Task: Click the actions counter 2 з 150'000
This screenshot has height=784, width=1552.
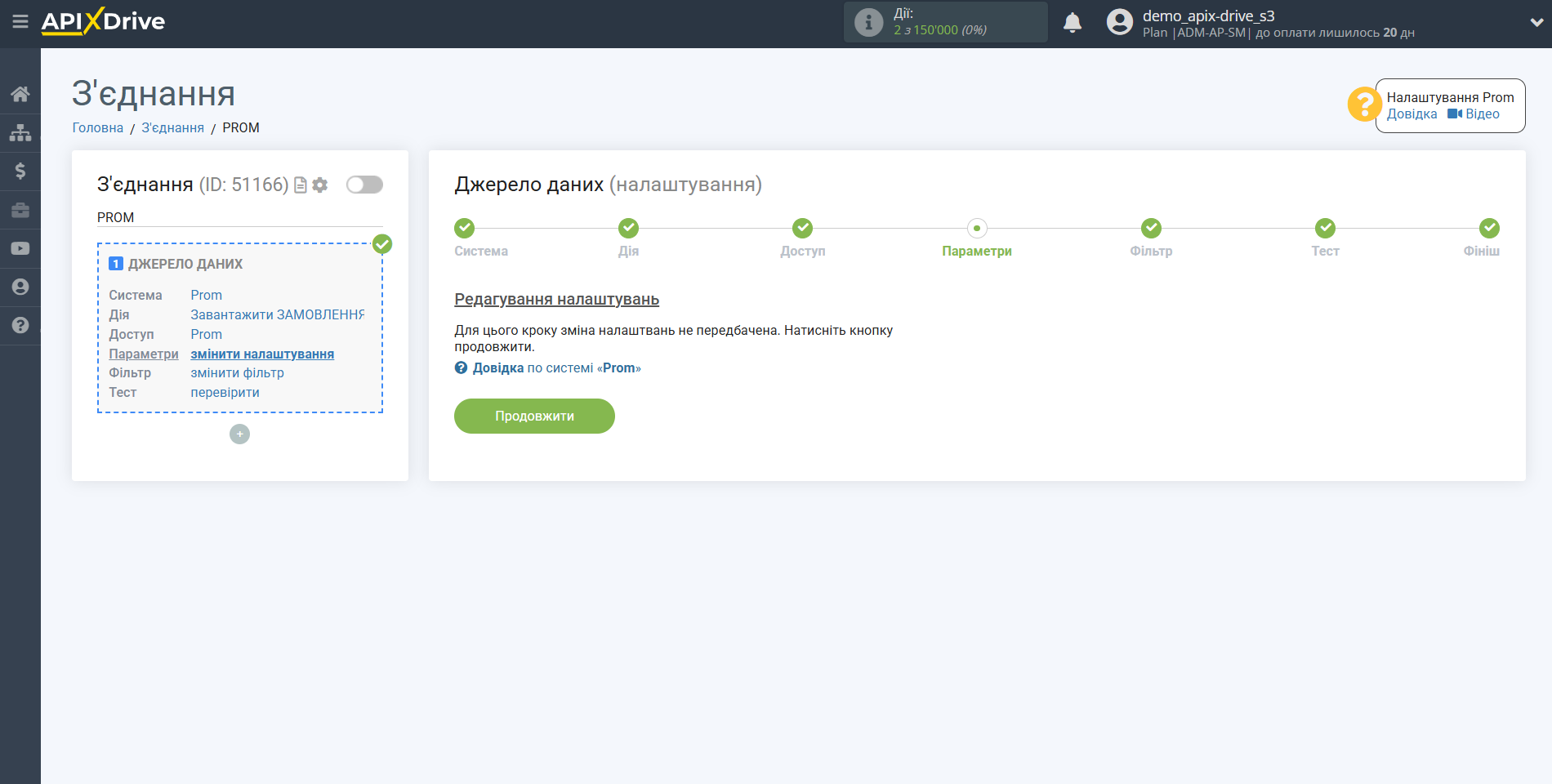Action: [x=940, y=30]
